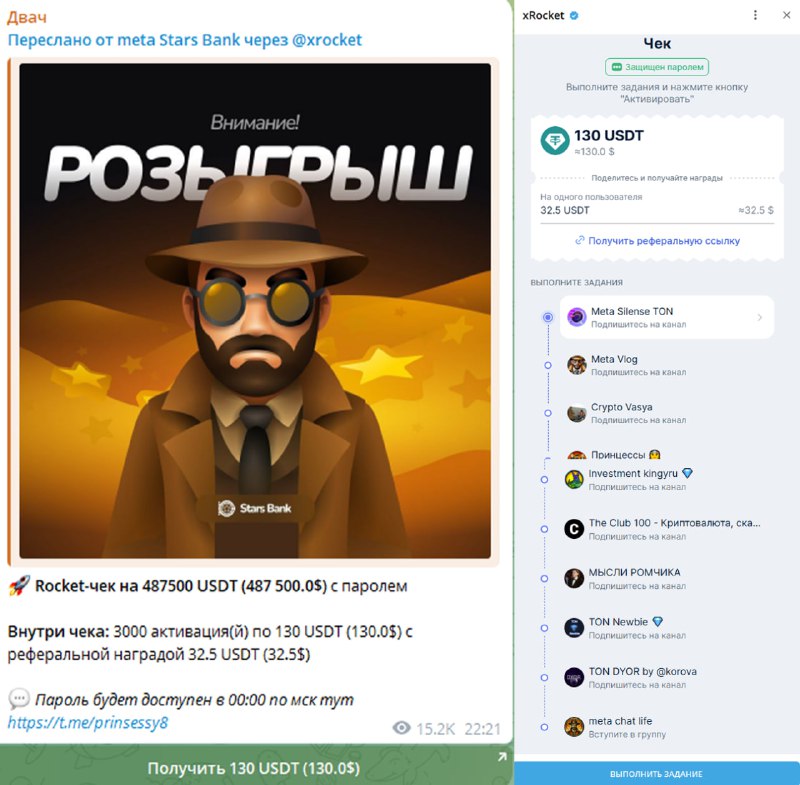Click the Двач channel name
800x785 pixels.
tap(27, 17)
